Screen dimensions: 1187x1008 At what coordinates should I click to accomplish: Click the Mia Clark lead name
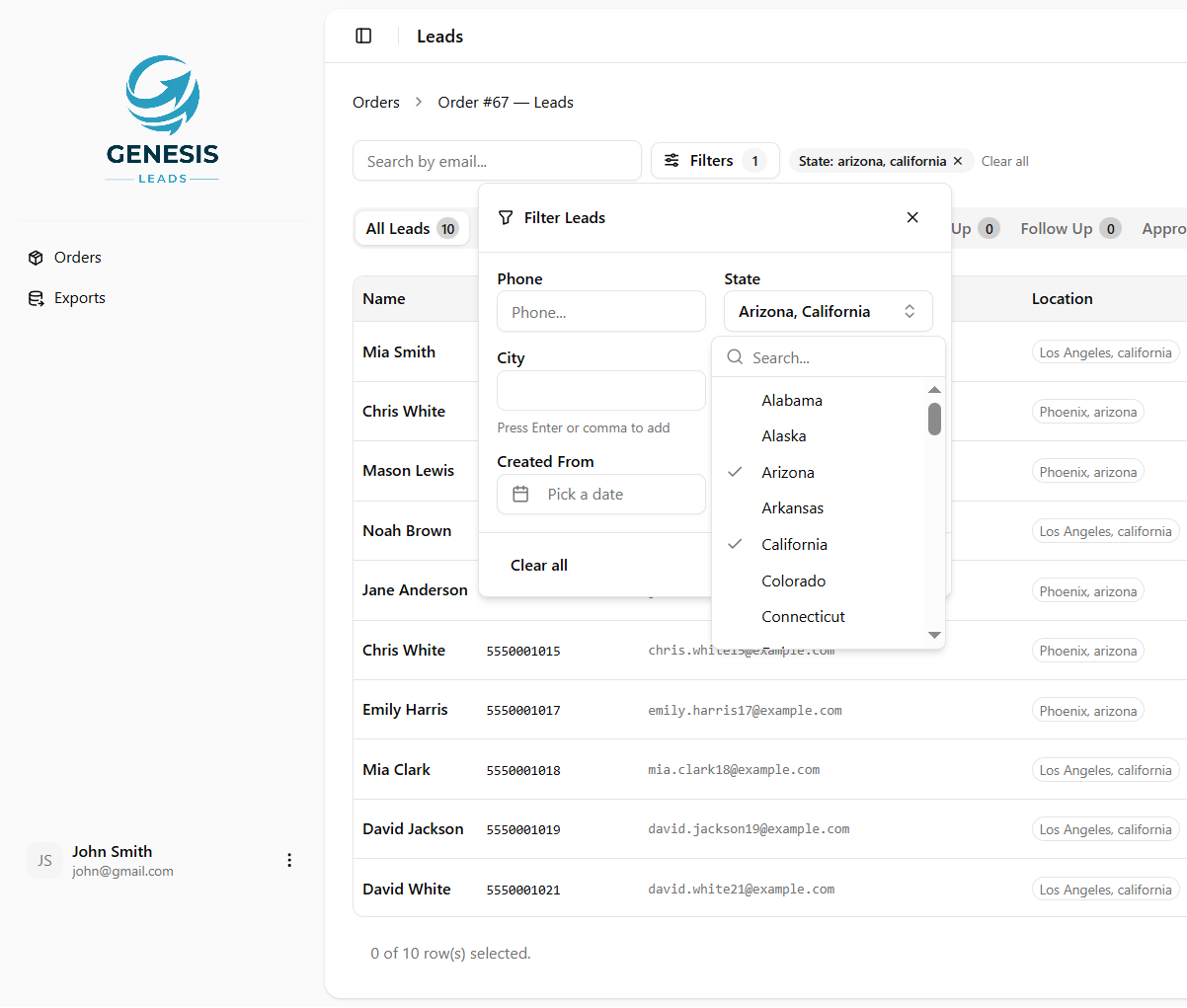pyautogui.click(x=396, y=770)
